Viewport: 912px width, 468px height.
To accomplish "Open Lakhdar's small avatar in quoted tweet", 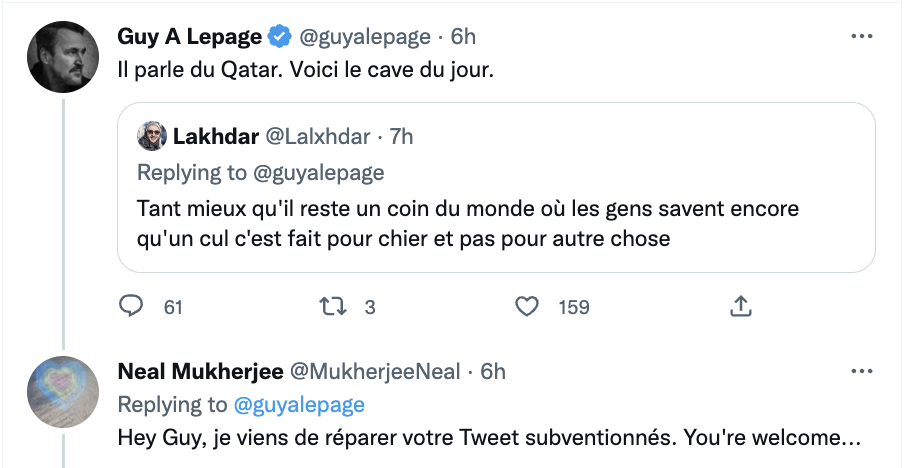I will point(152,136).
